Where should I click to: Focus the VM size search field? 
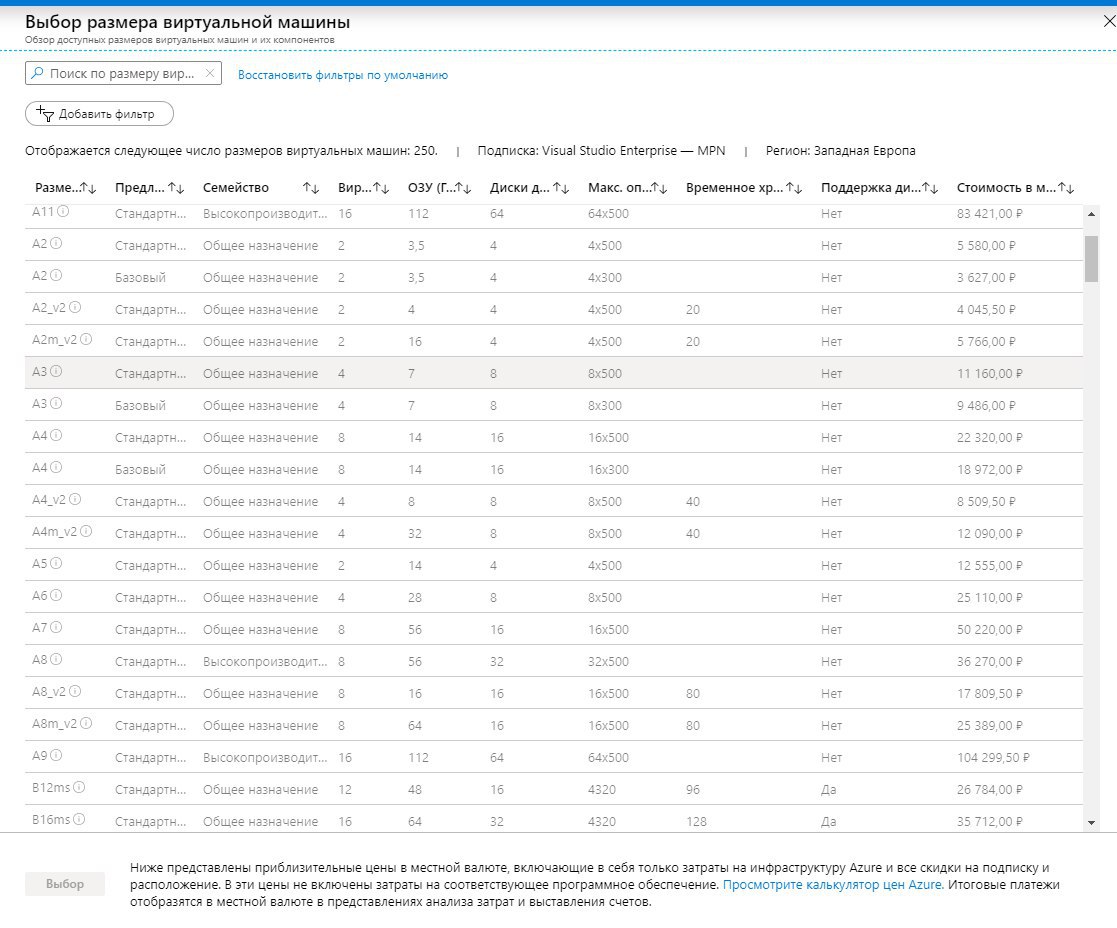pos(123,73)
